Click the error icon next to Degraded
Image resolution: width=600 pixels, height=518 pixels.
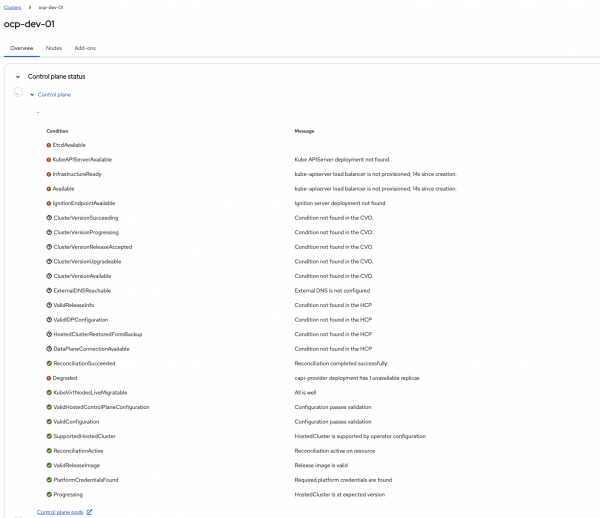pos(49,378)
